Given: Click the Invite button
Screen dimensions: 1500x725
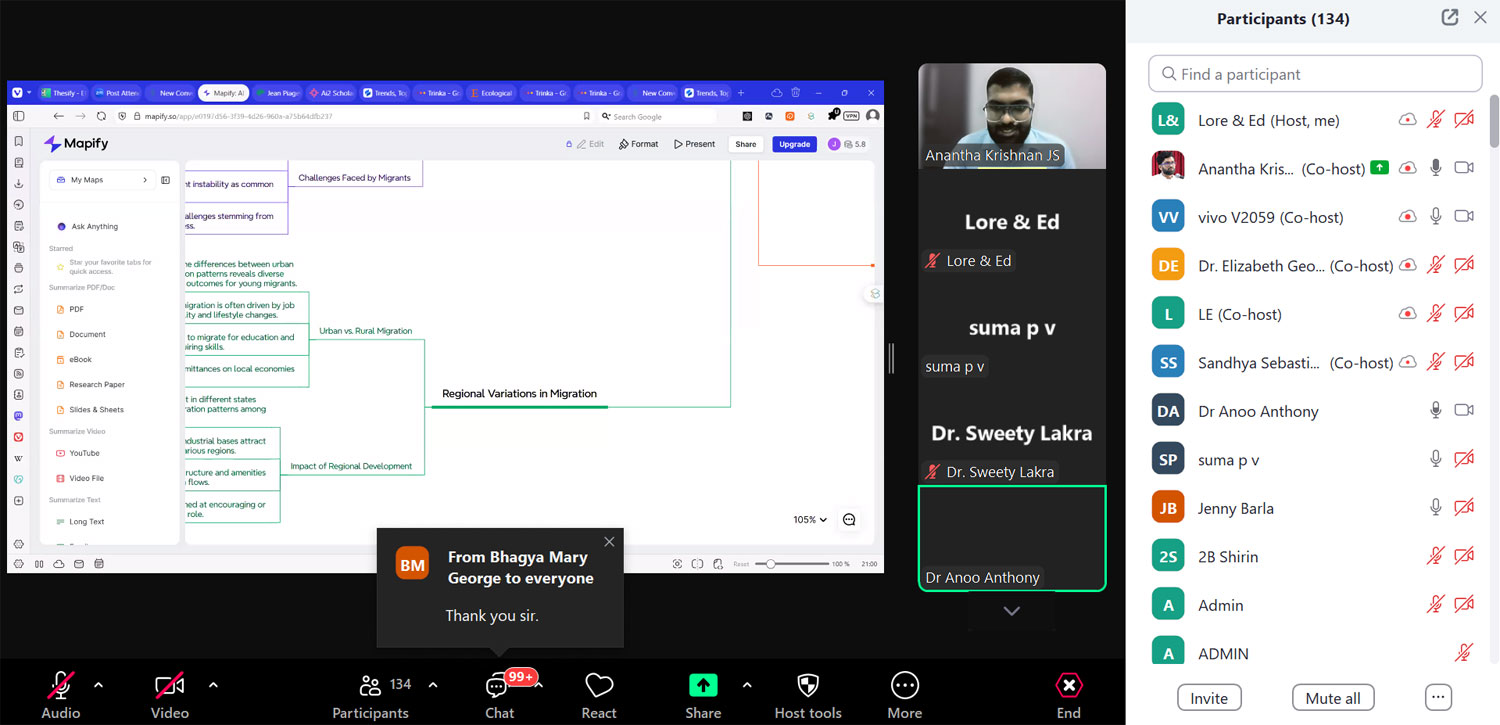Looking at the screenshot, I should (1209, 698).
